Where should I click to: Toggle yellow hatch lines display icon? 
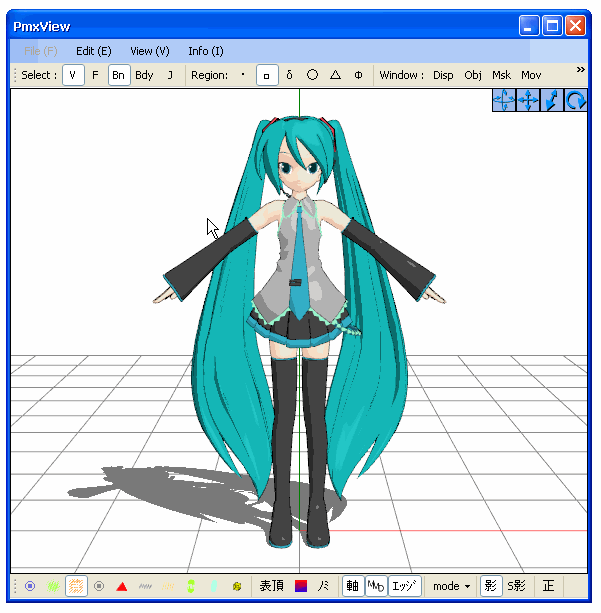pyautogui.click(x=168, y=586)
